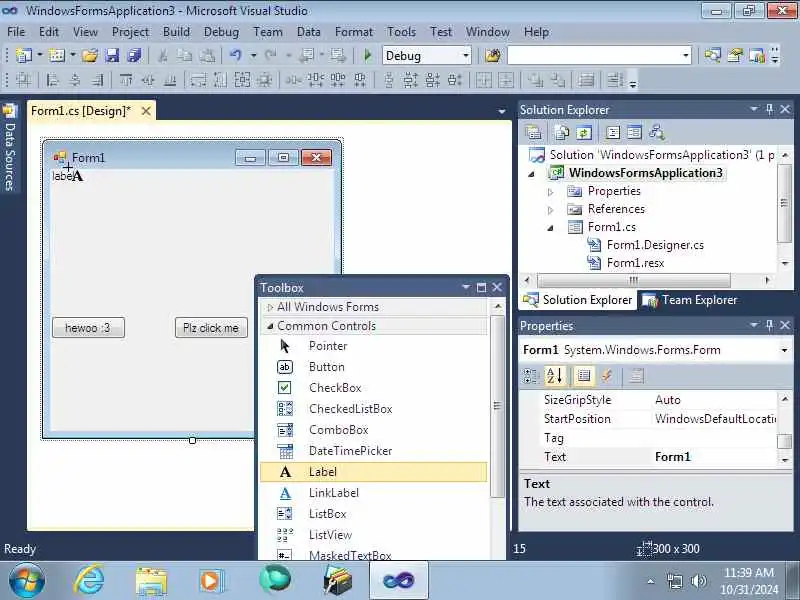The height and width of the screenshot is (600, 800).
Task: Open the Build menu
Action: coord(176,32)
